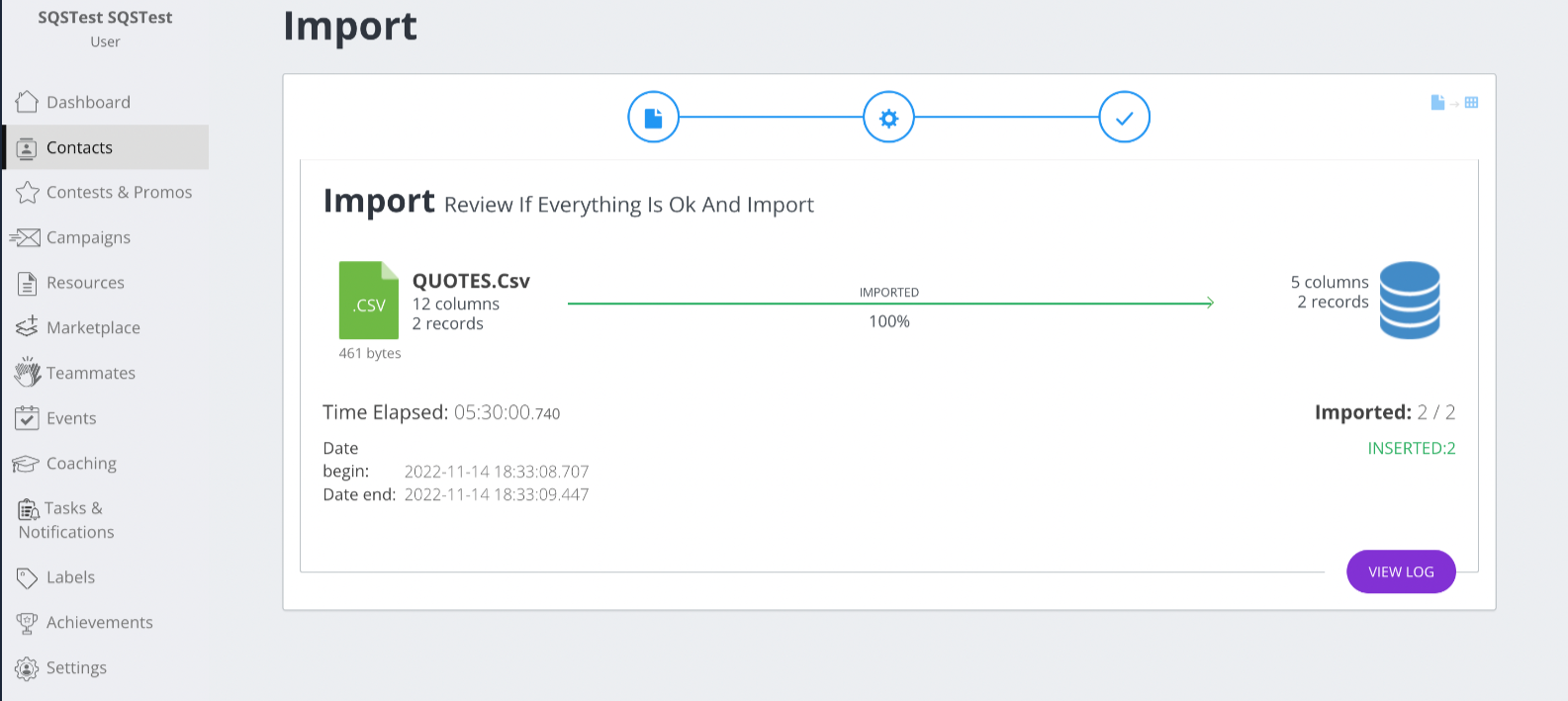Click the Labels tag icon

[27, 577]
